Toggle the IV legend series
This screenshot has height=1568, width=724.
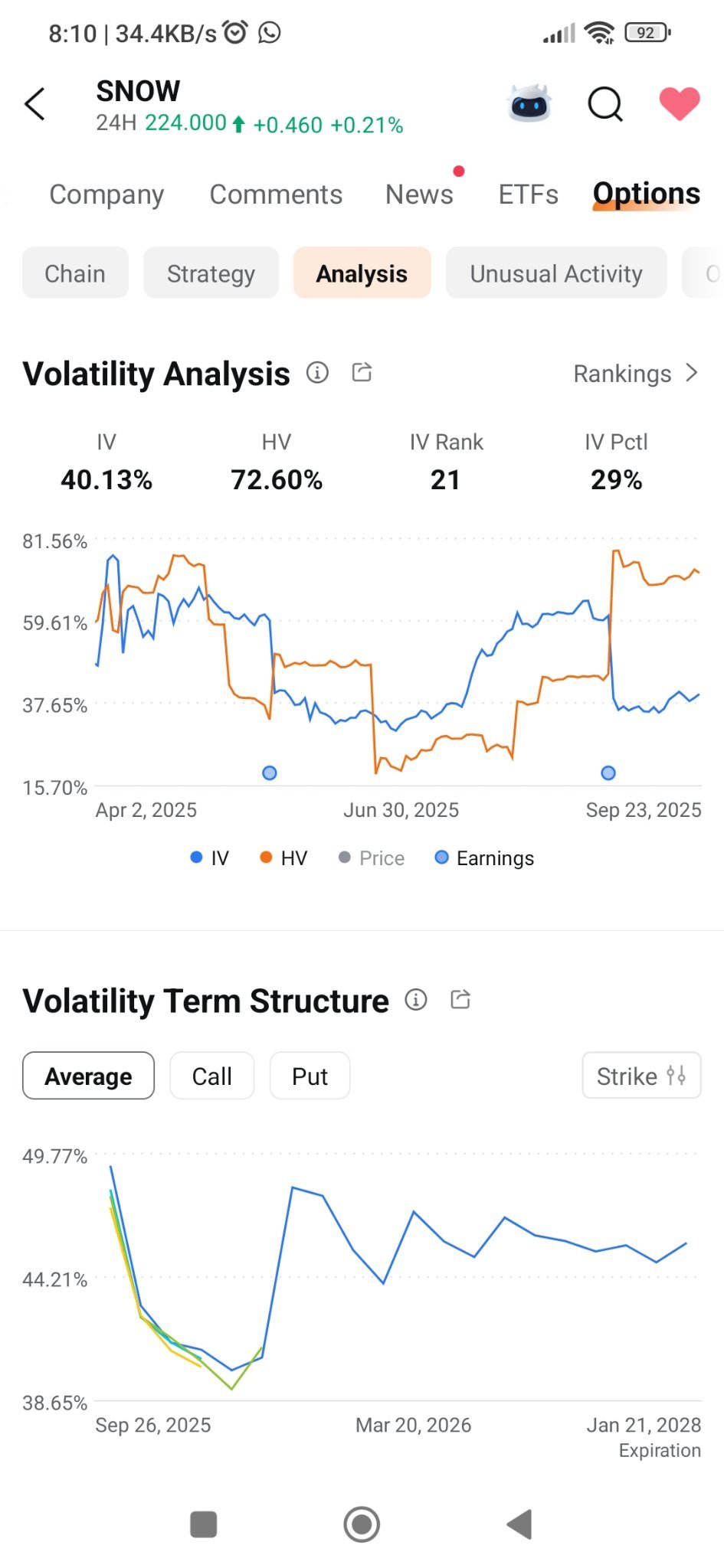[x=209, y=857]
